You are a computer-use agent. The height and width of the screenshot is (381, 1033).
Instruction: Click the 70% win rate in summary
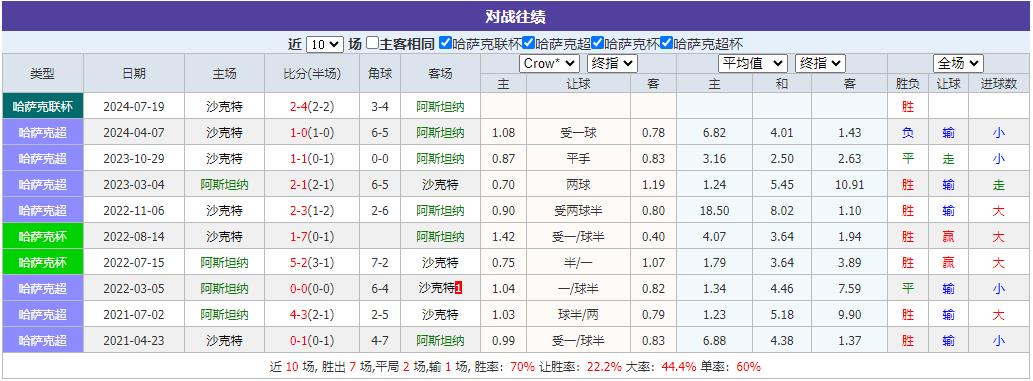tap(522, 366)
